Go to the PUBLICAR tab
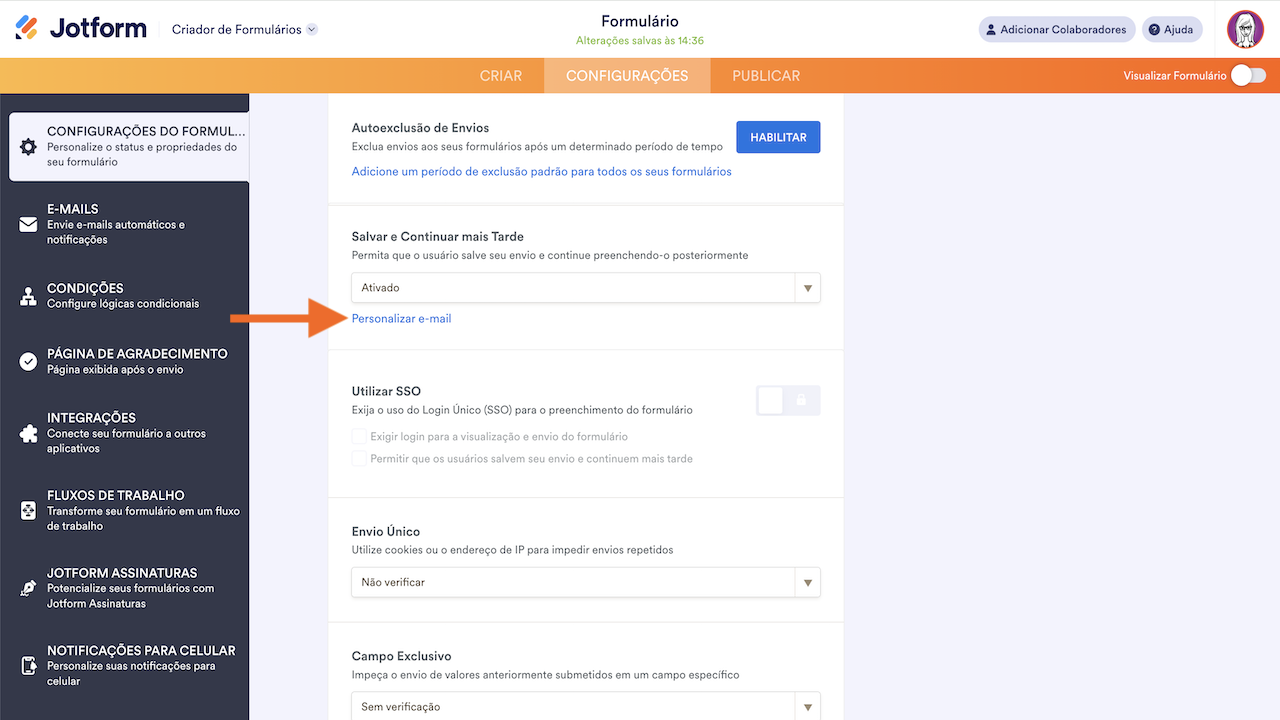The image size is (1280, 720). tap(766, 76)
